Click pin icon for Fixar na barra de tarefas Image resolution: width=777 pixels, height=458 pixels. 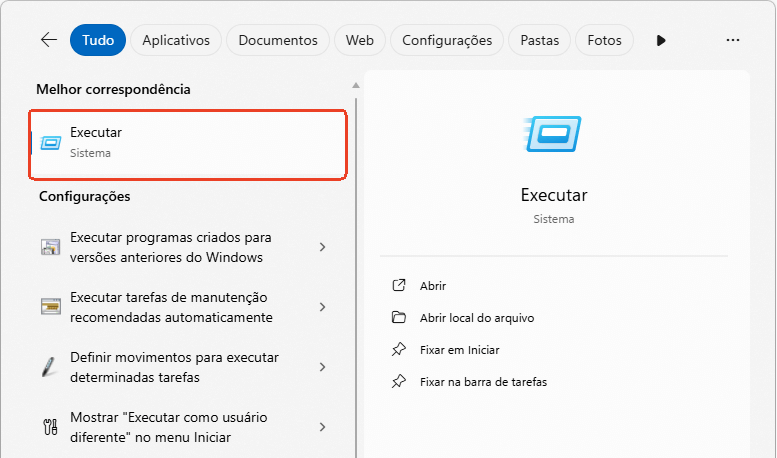[399, 381]
